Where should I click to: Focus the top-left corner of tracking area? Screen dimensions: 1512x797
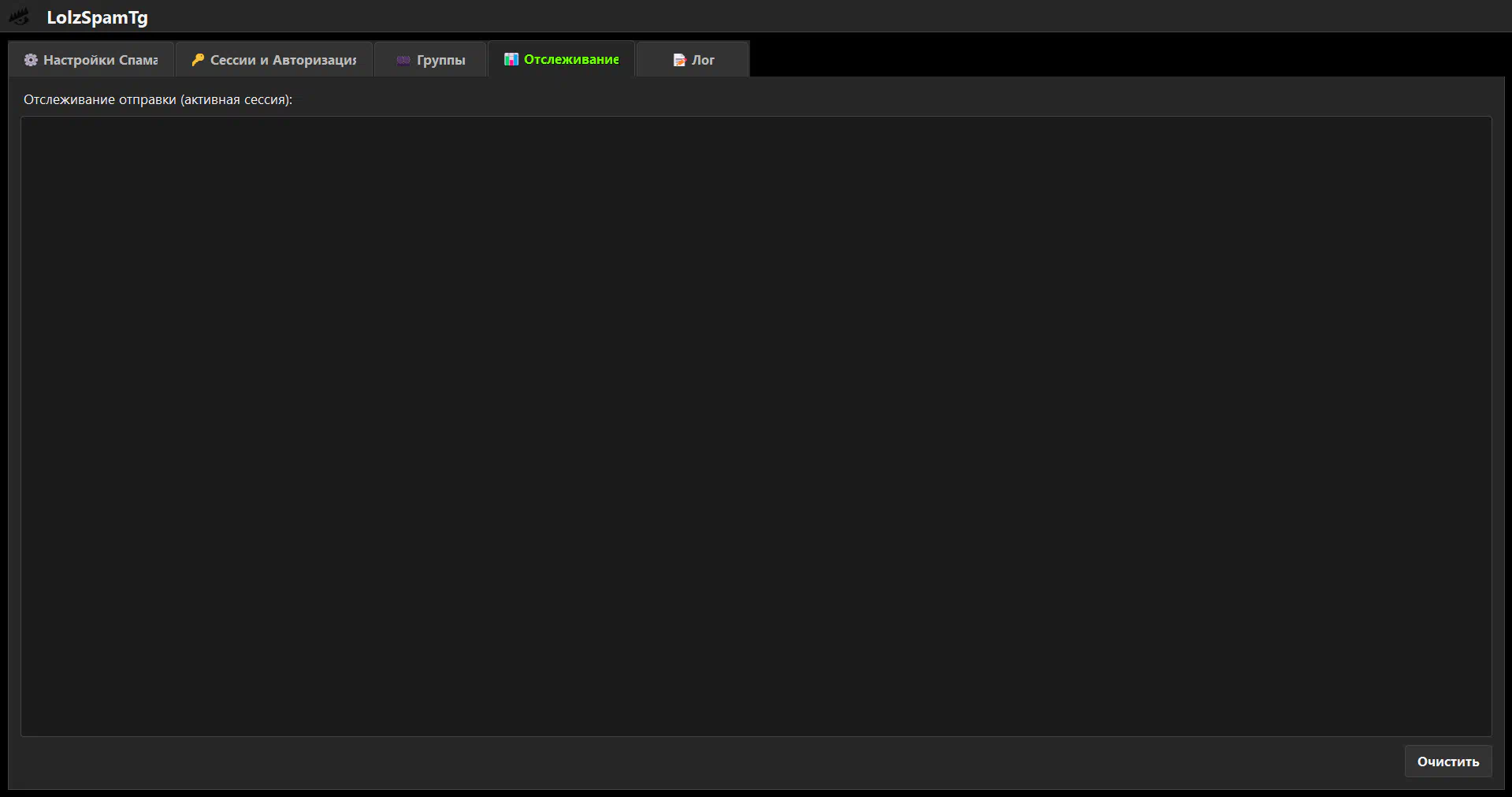32,126
